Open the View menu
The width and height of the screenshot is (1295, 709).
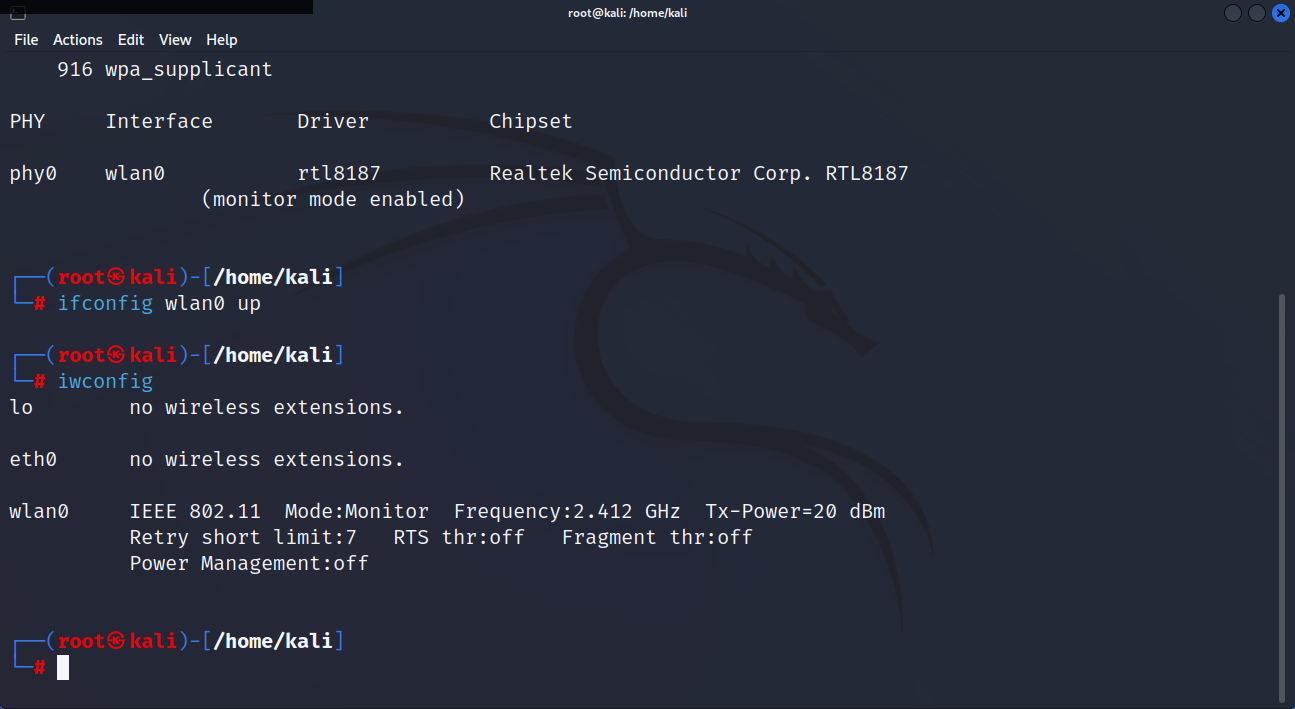point(175,40)
